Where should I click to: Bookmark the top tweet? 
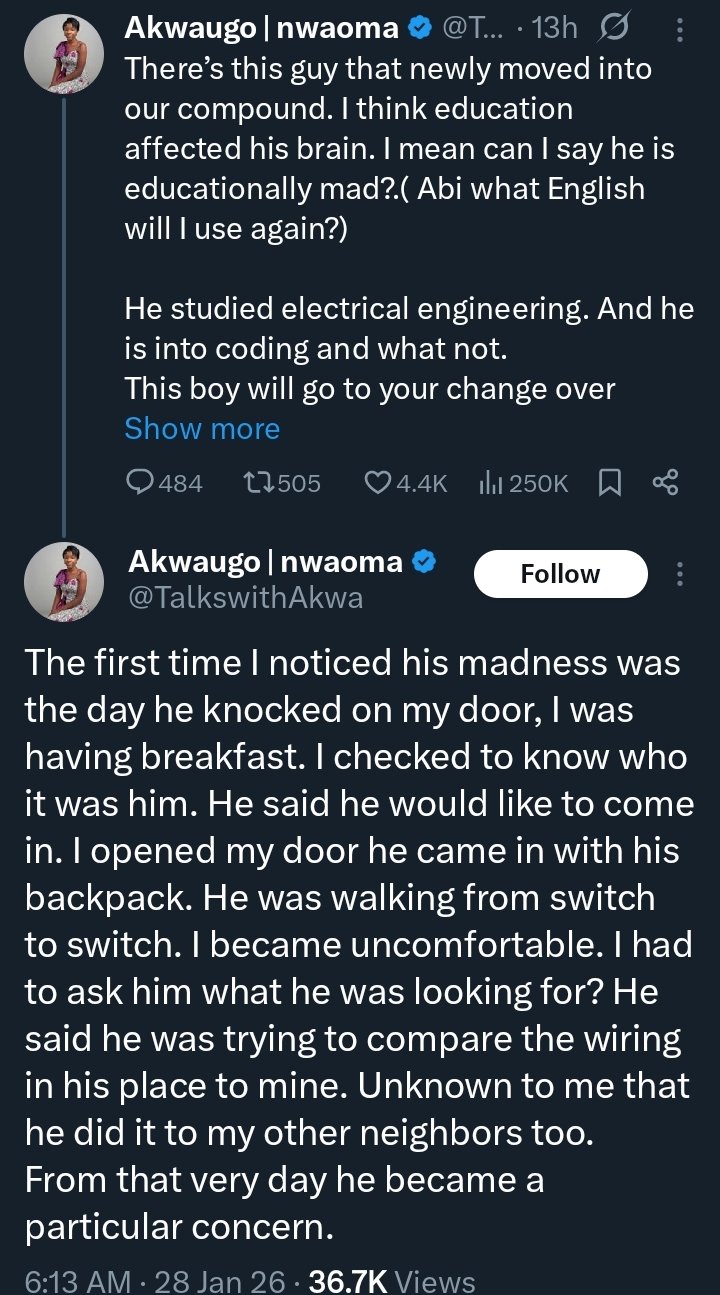[x=609, y=484]
